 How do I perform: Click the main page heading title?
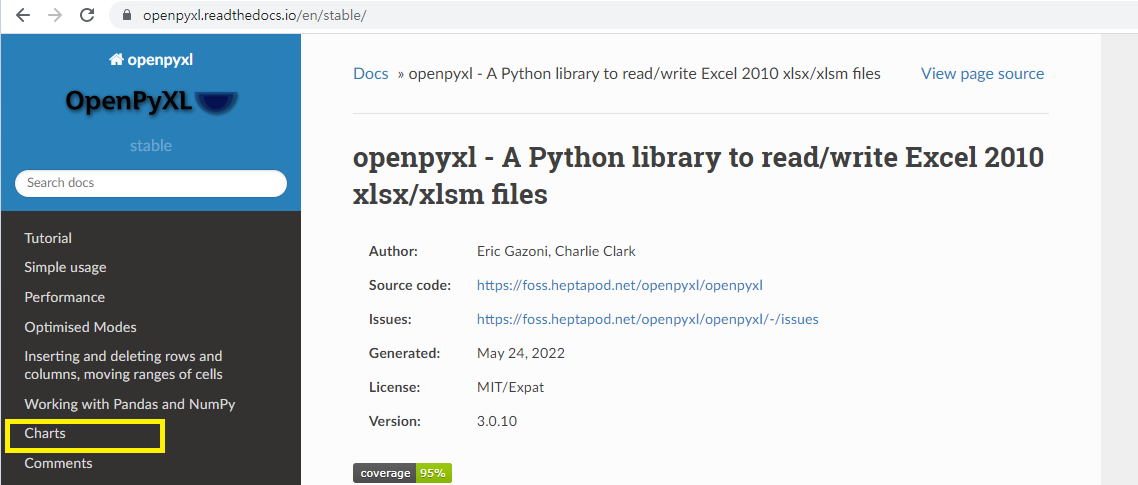698,176
